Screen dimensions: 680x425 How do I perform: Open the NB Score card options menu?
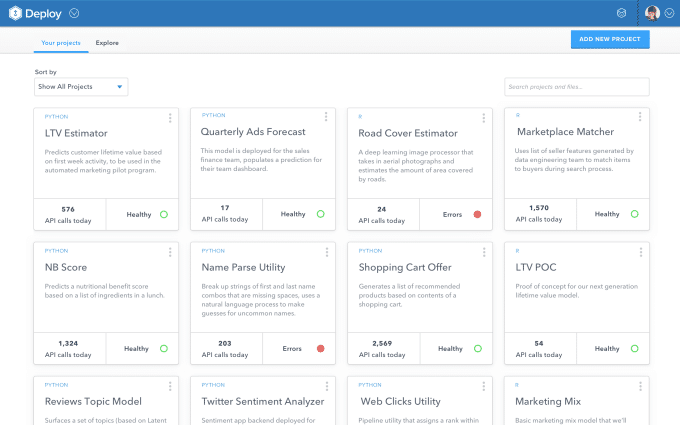click(170, 252)
